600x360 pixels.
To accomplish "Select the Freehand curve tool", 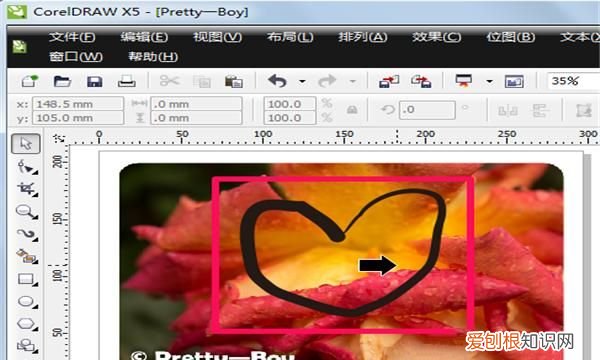I will 27,234.
